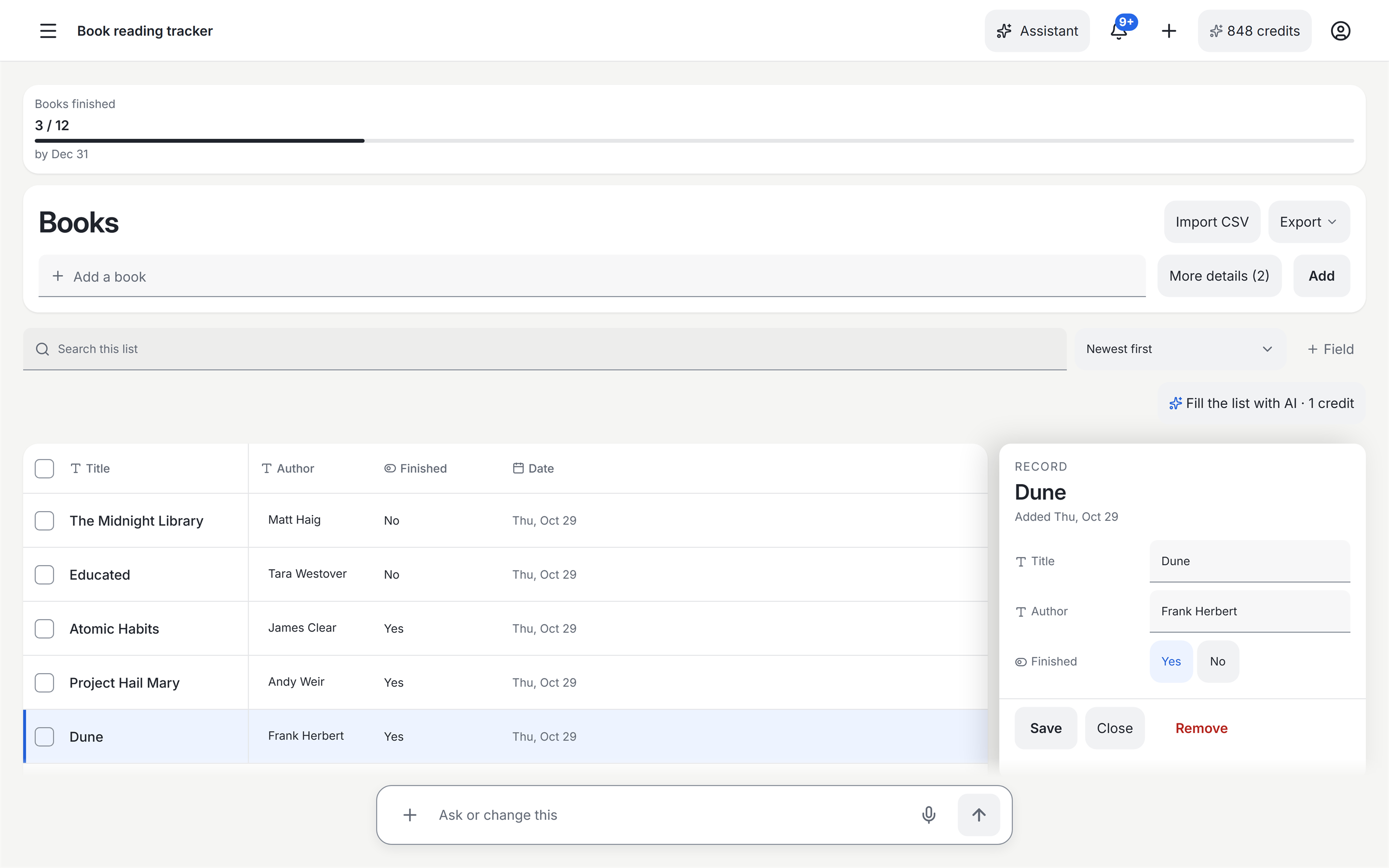Click the Books finished progress bar
1389x868 pixels.
point(694,141)
